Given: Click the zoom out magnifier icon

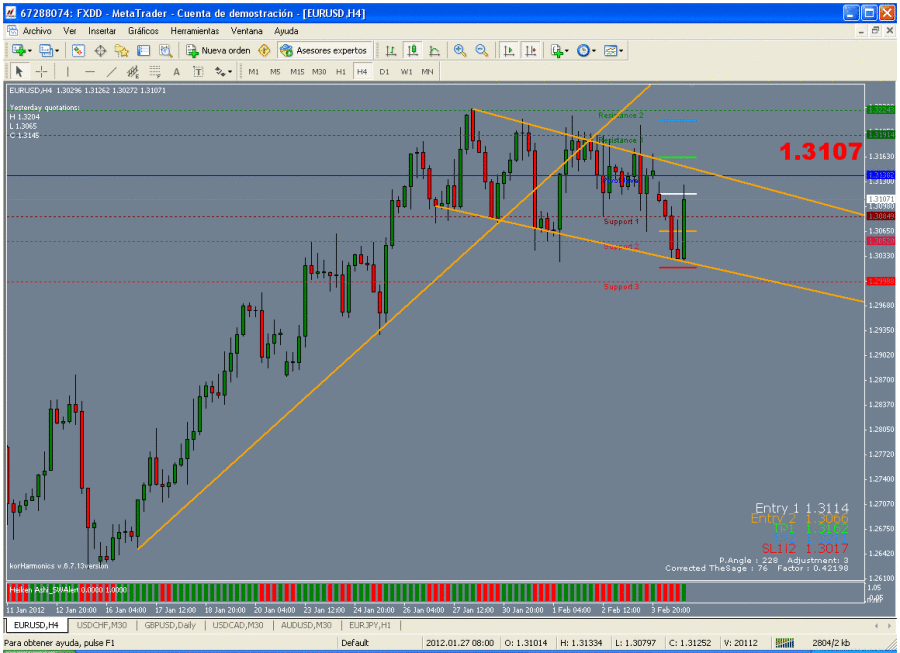Looking at the screenshot, I should point(481,50).
